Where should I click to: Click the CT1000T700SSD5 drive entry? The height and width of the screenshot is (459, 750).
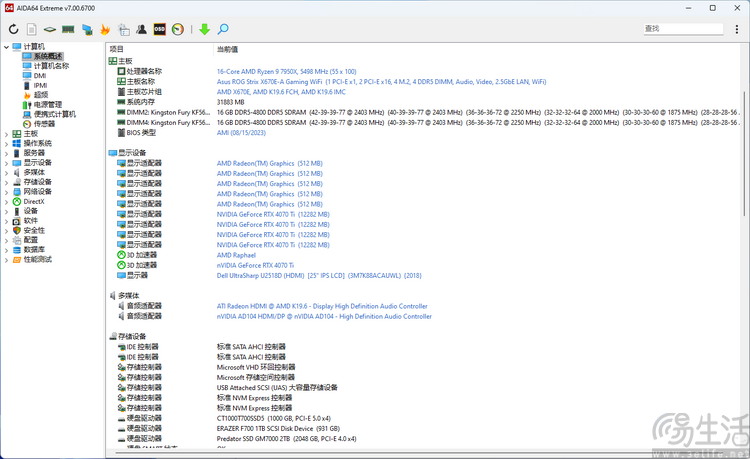pyautogui.click(x=274, y=418)
